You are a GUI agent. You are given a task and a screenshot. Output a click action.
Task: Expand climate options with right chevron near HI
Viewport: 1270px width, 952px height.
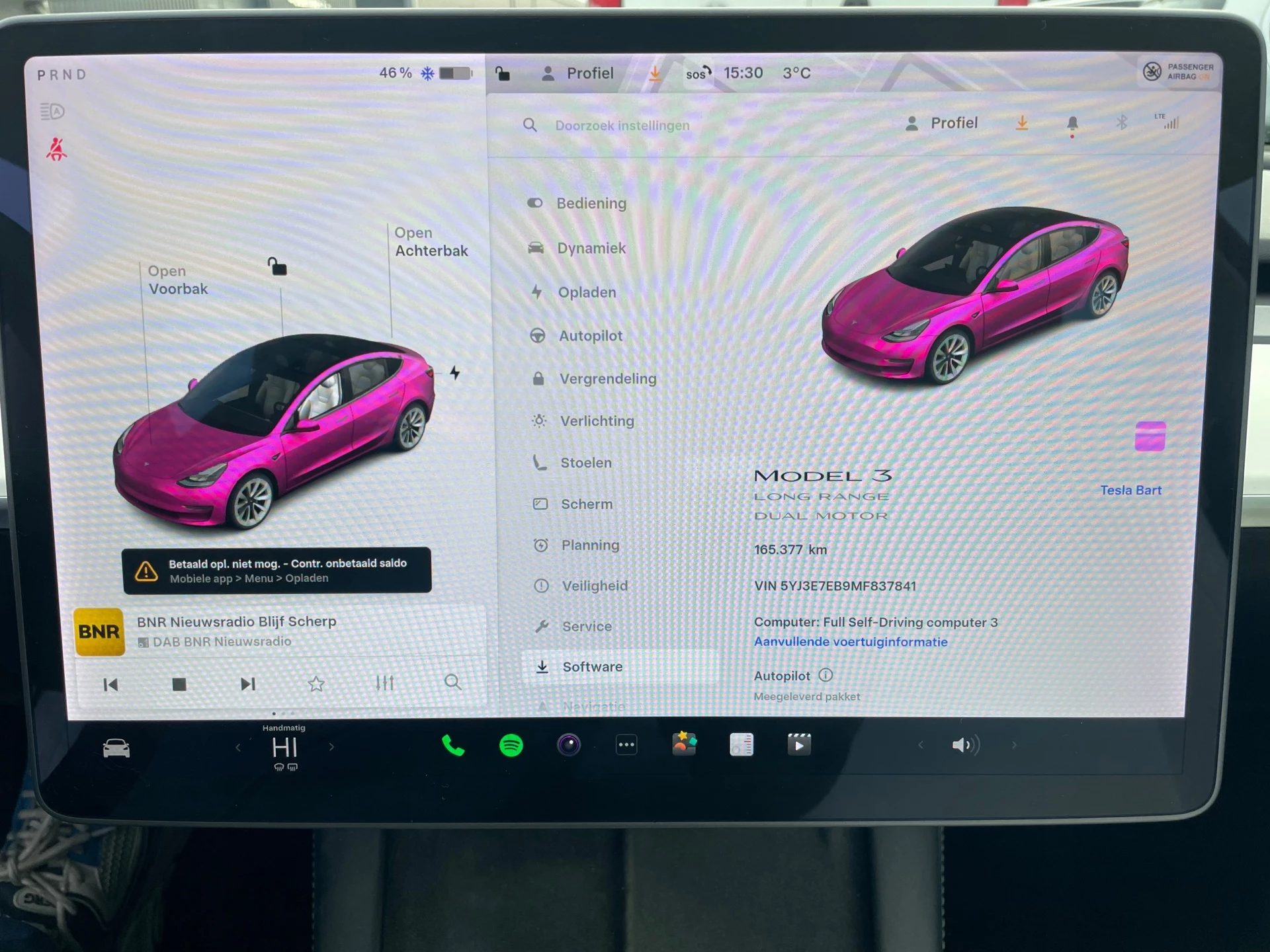pos(331,746)
